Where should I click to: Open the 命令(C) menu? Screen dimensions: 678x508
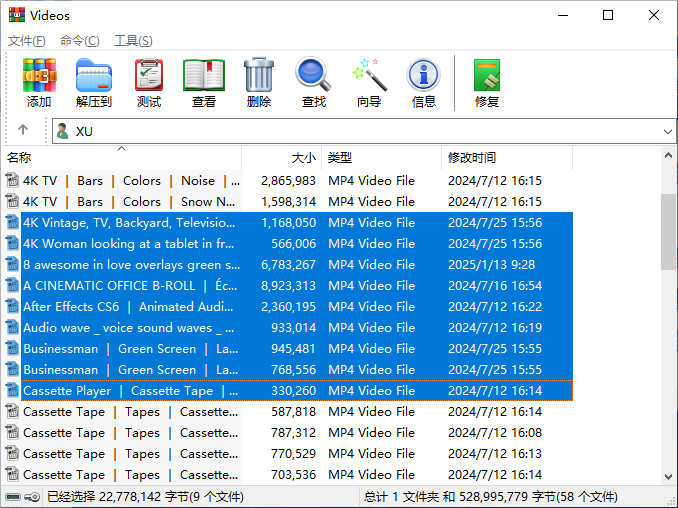[80, 41]
